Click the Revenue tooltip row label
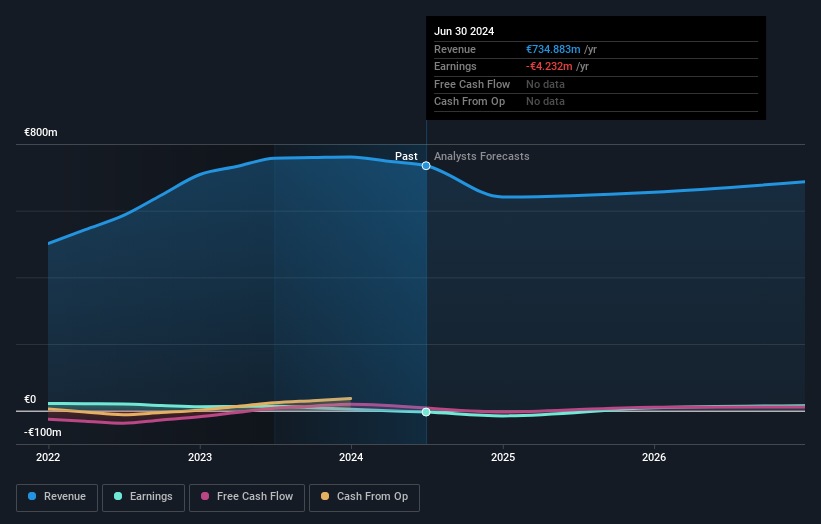821x524 pixels. [x=455, y=49]
